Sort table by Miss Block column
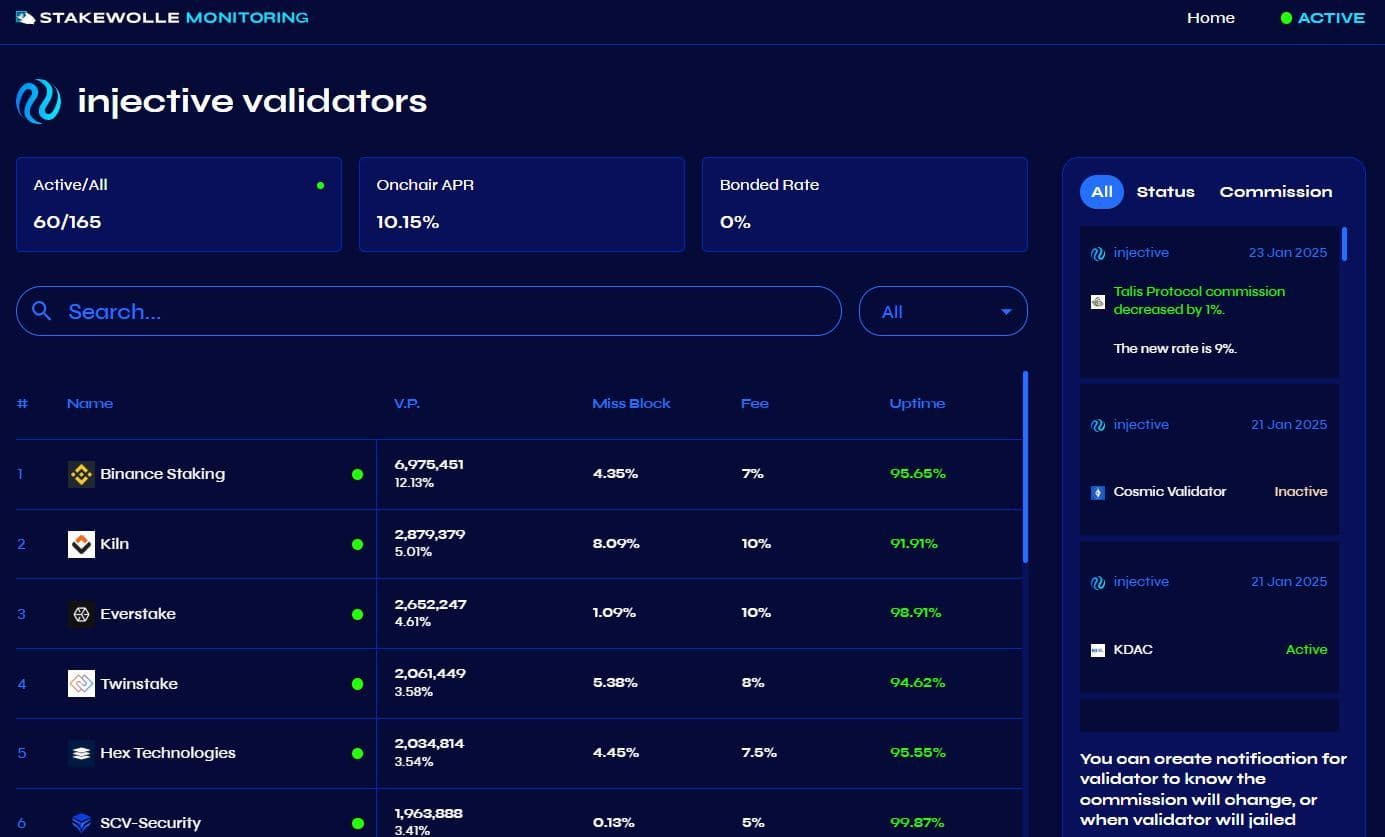This screenshot has width=1385, height=837. coord(631,404)
